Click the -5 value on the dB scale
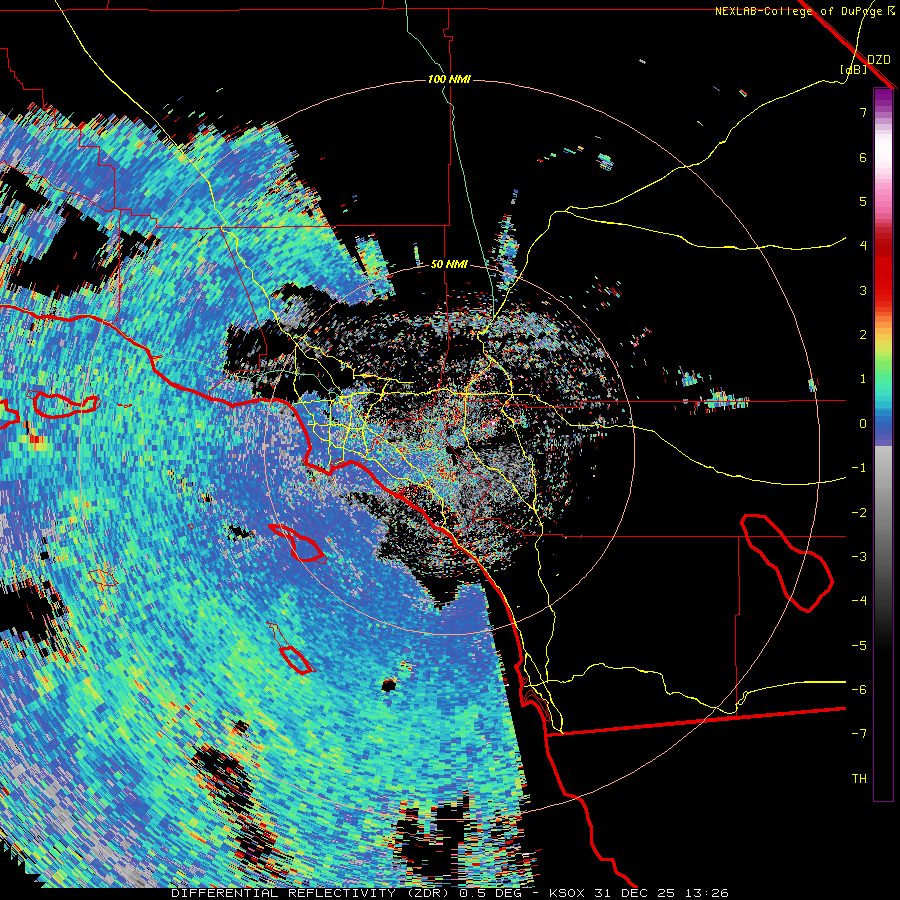Viewport: 900px width, 900px height. tap(859, 646)
